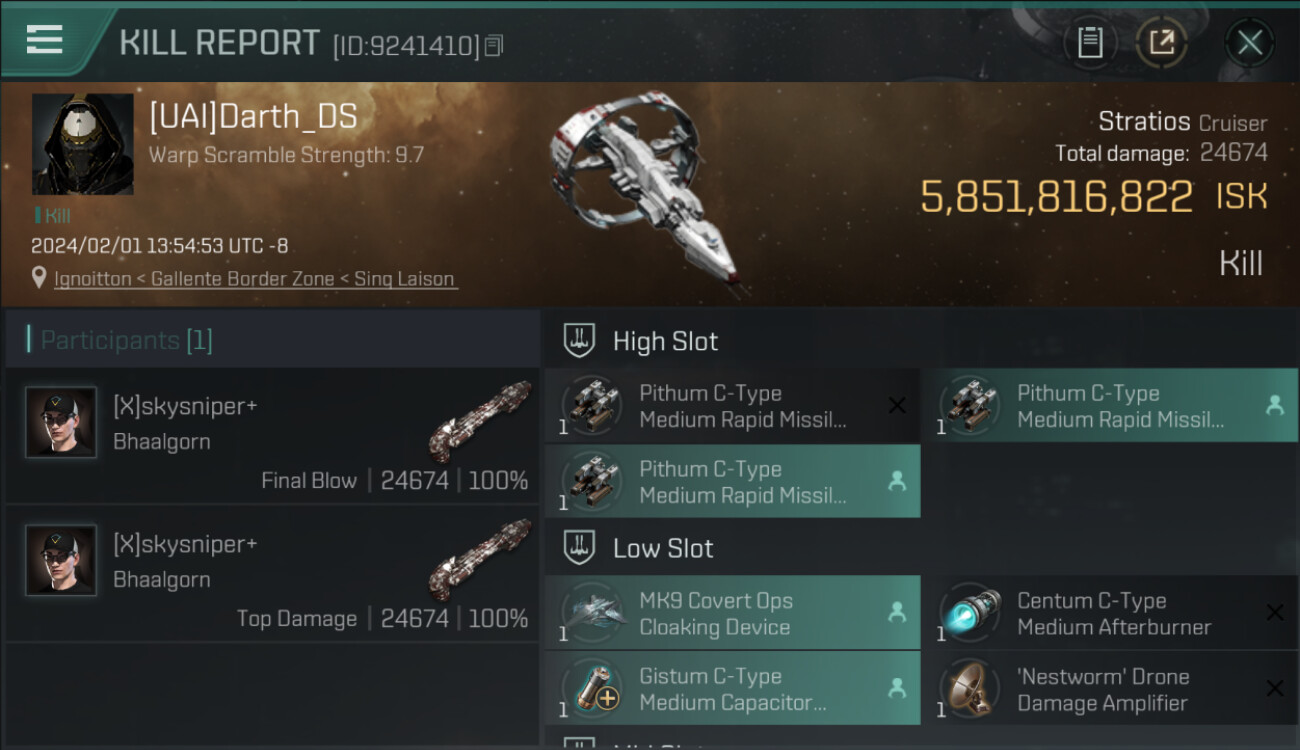Viewport: 1300px width, 750px height.
Task: Open the hamburger menu
Action: [44, 40]
